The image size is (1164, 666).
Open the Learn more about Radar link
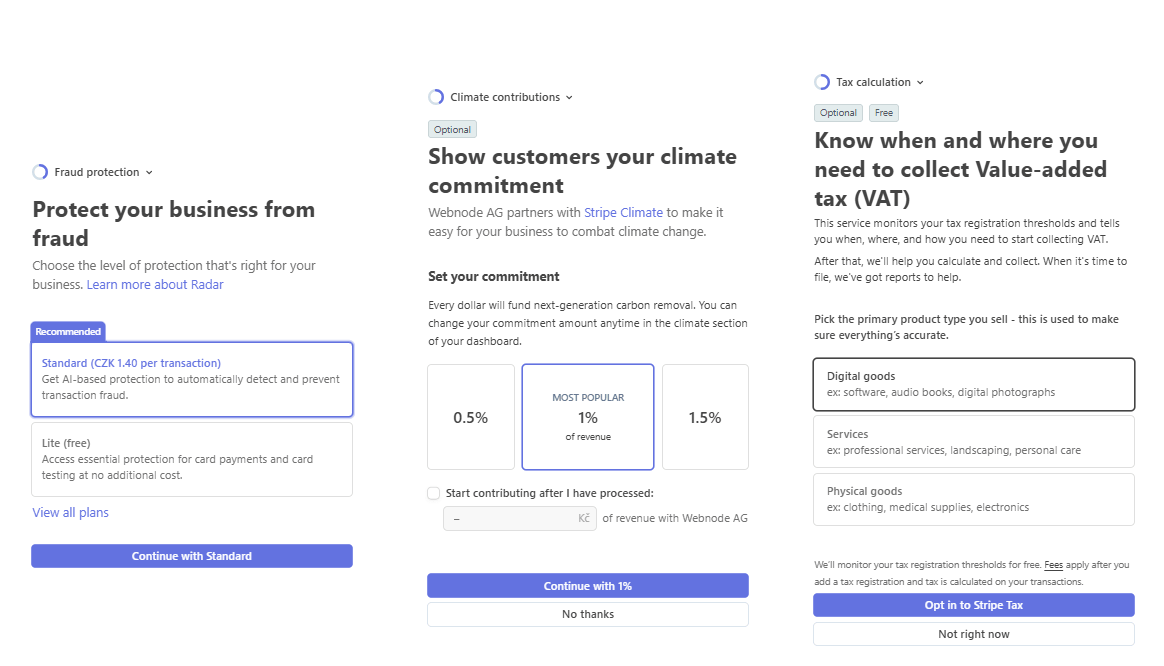click(x=155, y=284)
